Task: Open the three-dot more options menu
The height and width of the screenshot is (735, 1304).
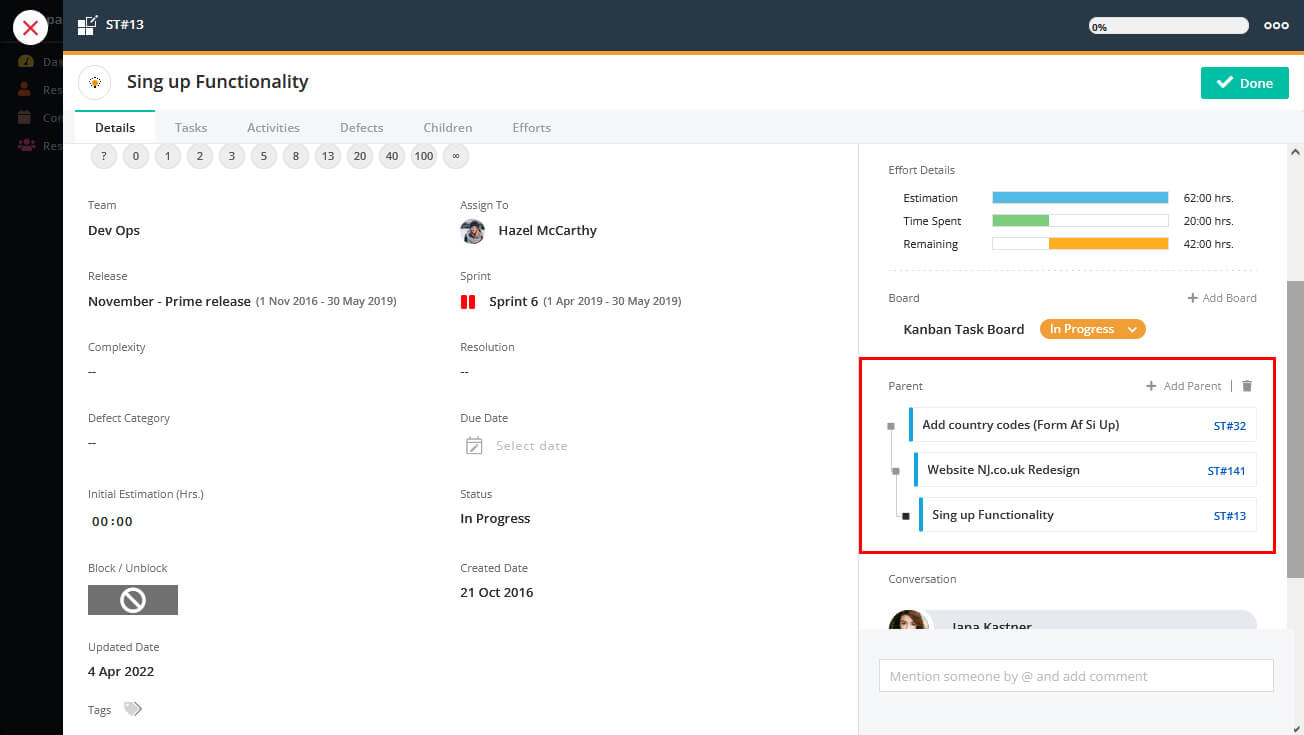Action: click(x=1276, y=26)
